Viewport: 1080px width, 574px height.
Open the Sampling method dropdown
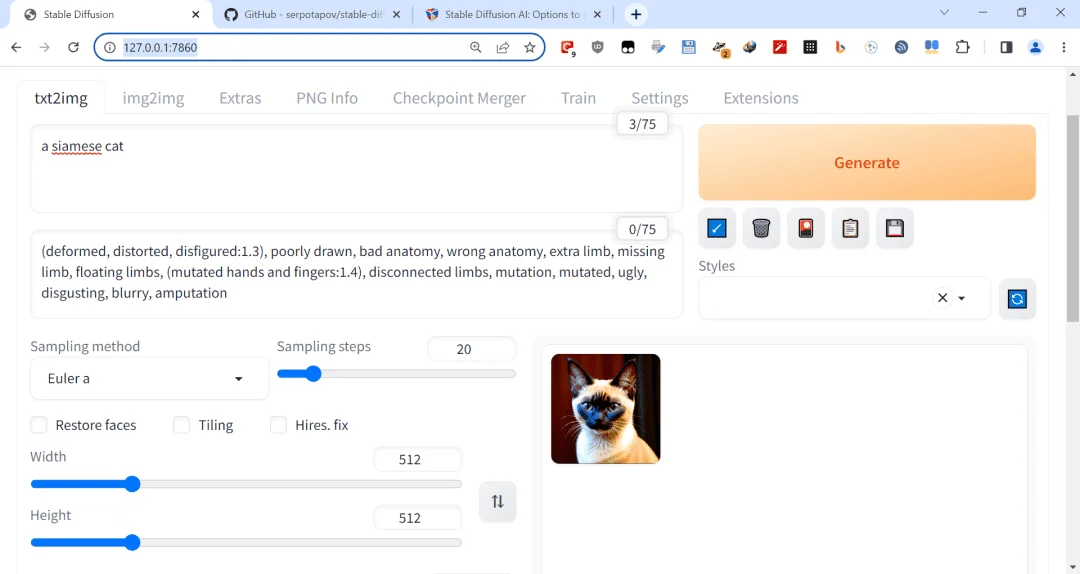[149, 378]
